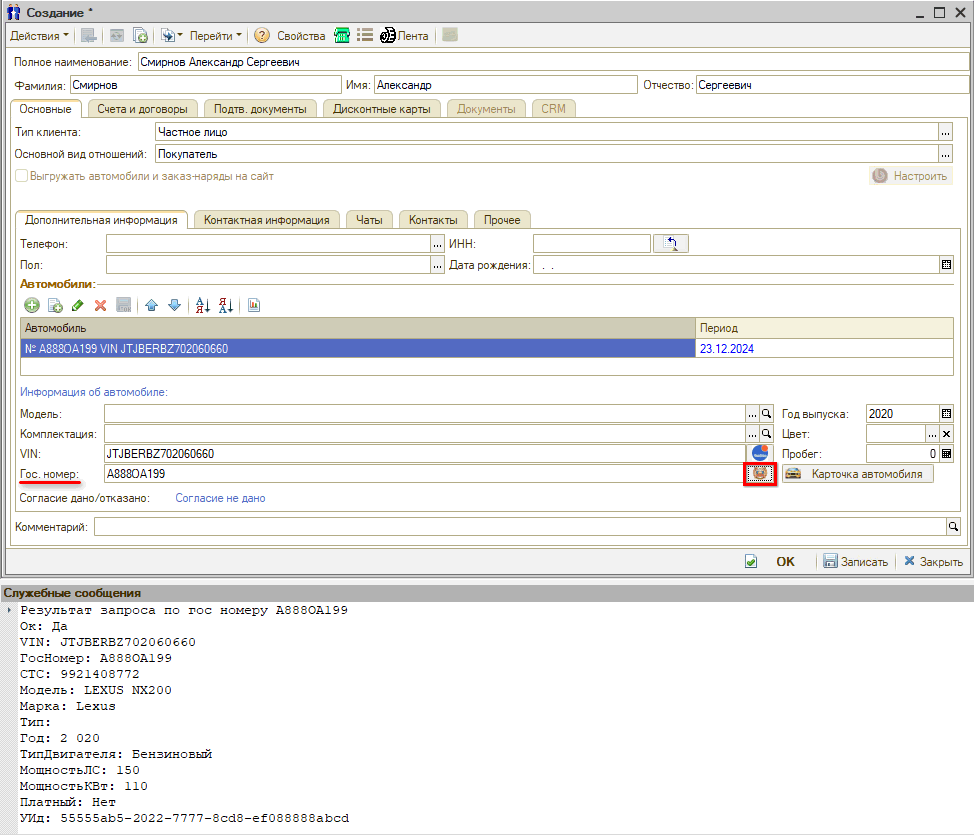This screenshot has width=974, height=835.
Task: Click the 'Согласие не дано' link
Action: pos(220,498)
